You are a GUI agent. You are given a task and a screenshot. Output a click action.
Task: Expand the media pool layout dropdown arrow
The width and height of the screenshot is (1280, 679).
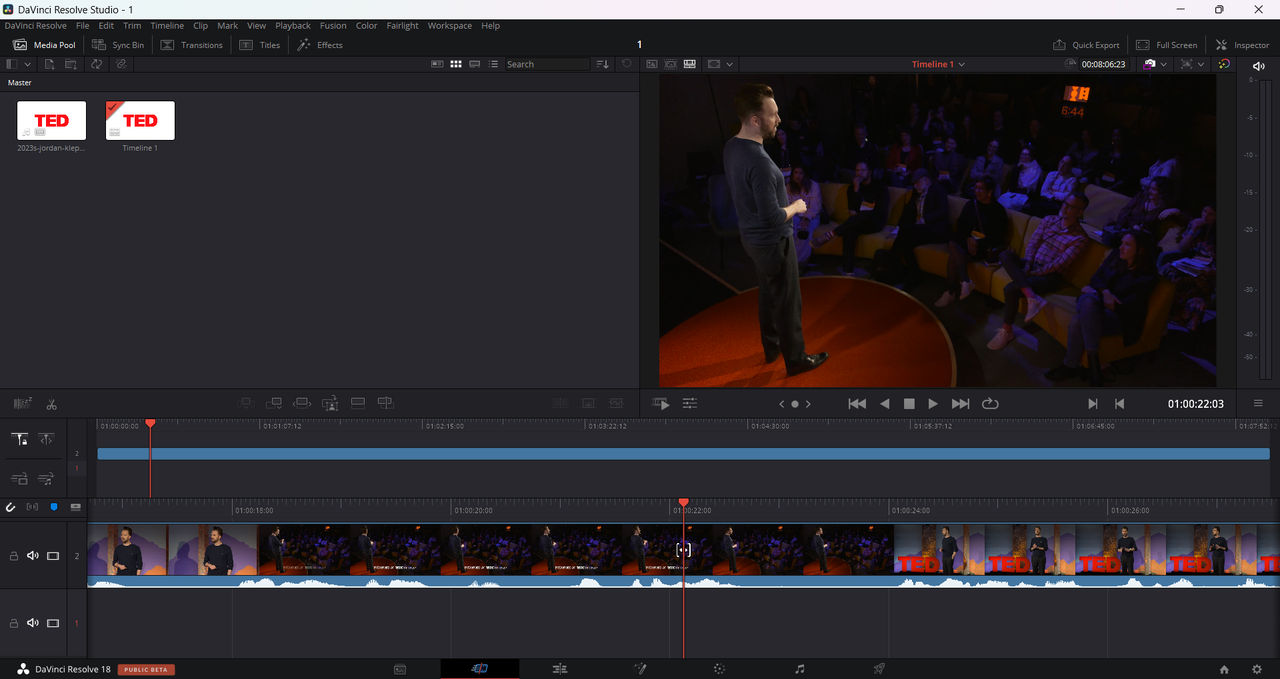[x=27, y=64]
